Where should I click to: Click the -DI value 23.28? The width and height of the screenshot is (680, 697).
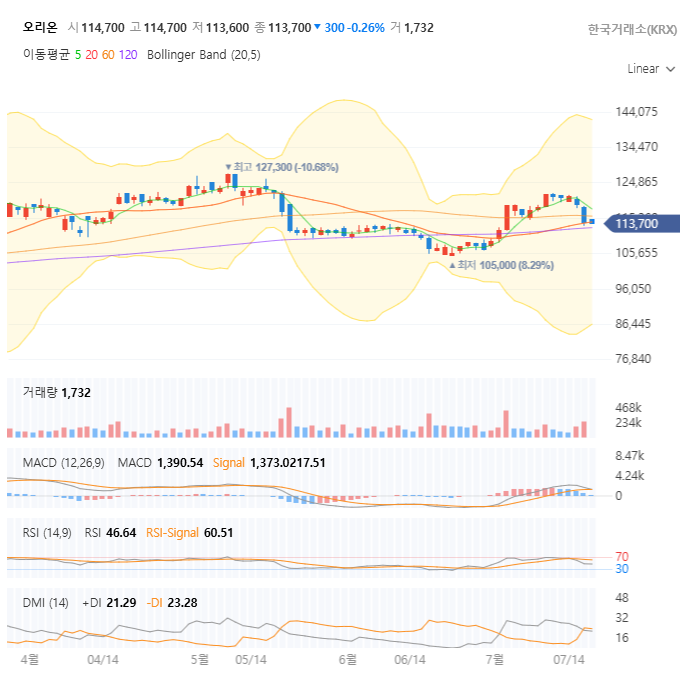click(x=182, y=603)
